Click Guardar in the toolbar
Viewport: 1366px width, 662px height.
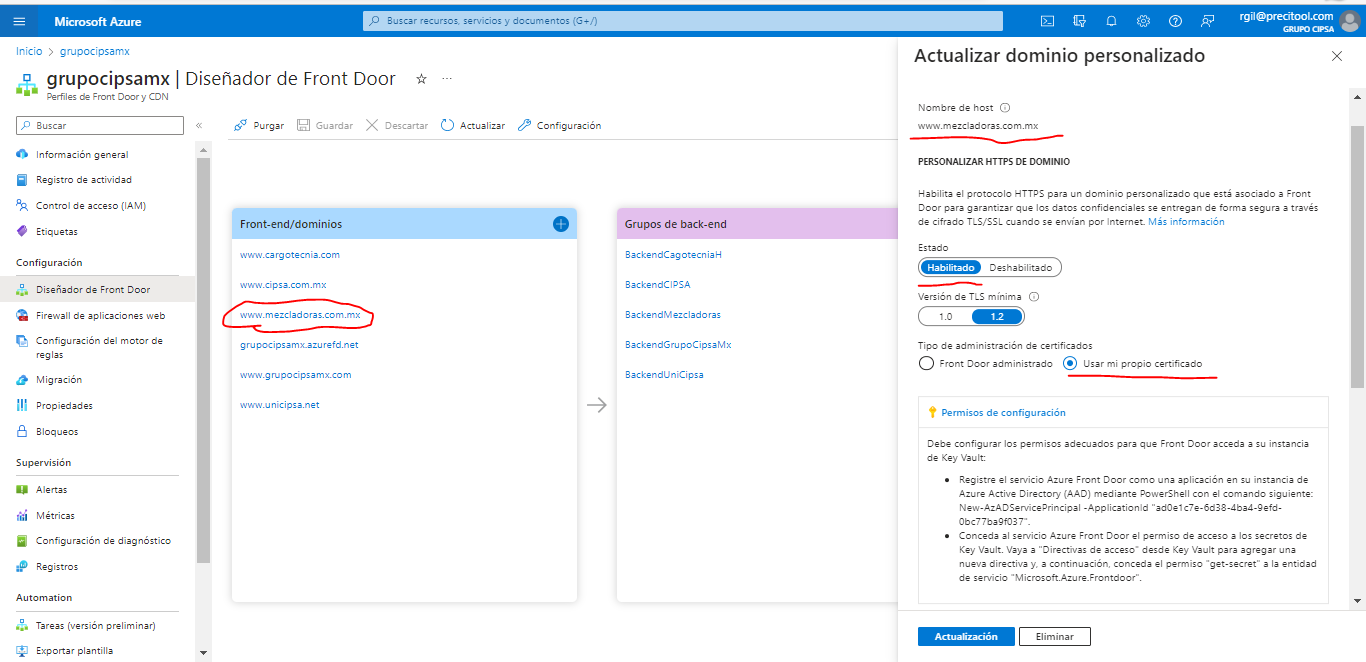pos(325,126)
